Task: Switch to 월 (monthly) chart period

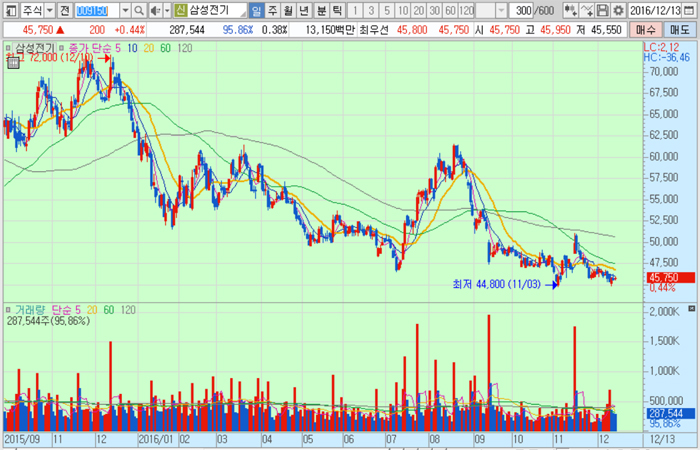Action: [289, 10]
